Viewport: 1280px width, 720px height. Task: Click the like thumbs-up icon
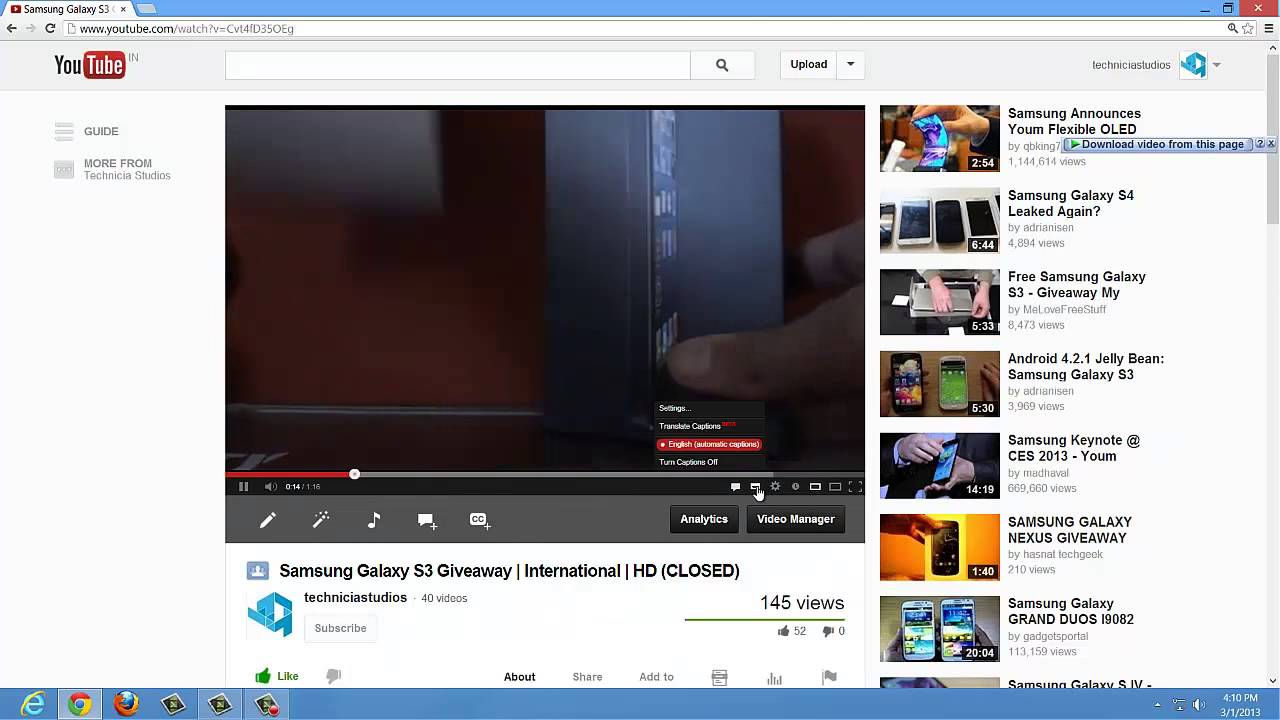(x=263, y=676)
